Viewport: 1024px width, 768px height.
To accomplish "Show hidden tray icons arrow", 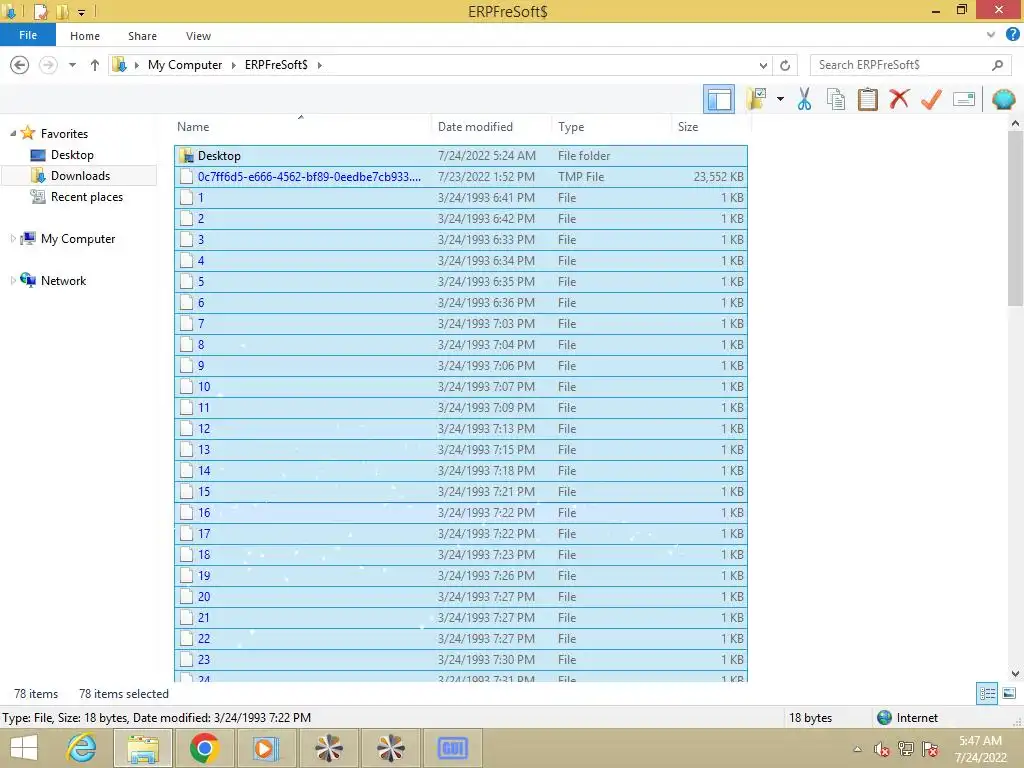I will click(x=857, y=749).
